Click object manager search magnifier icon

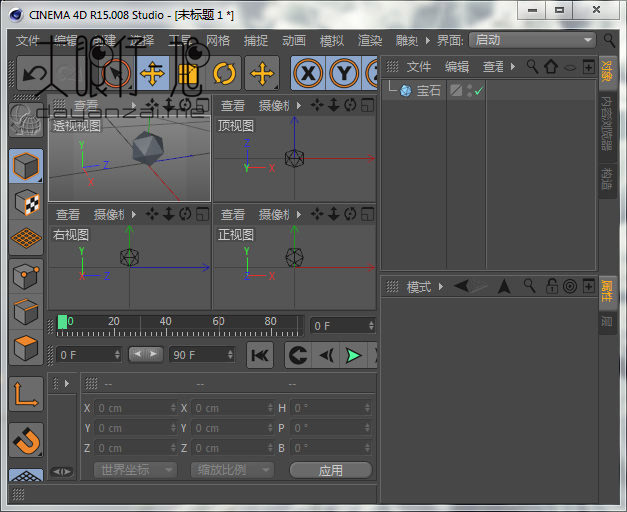(532, 66)
